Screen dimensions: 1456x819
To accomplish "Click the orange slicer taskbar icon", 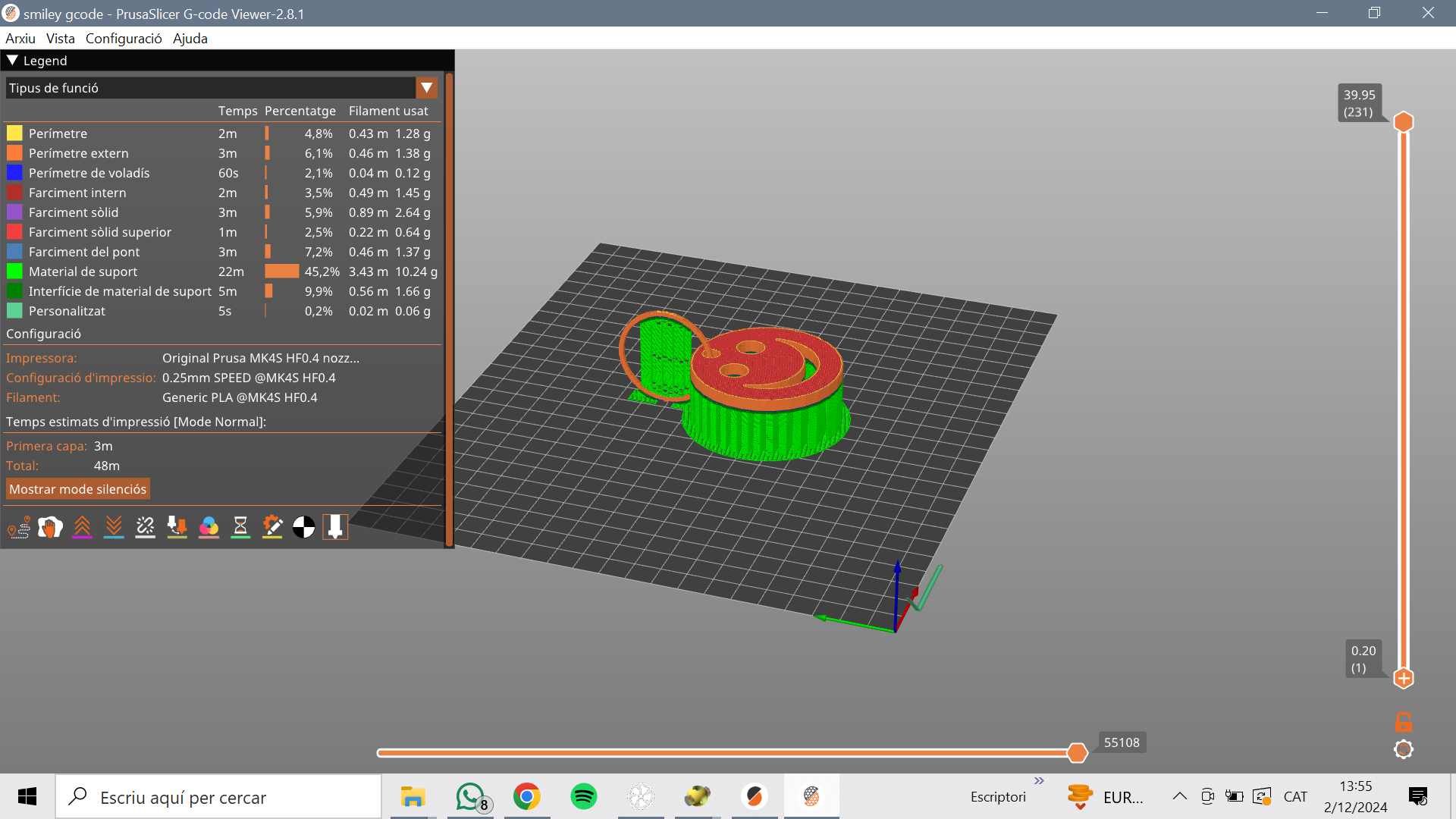I will [755, 797].
